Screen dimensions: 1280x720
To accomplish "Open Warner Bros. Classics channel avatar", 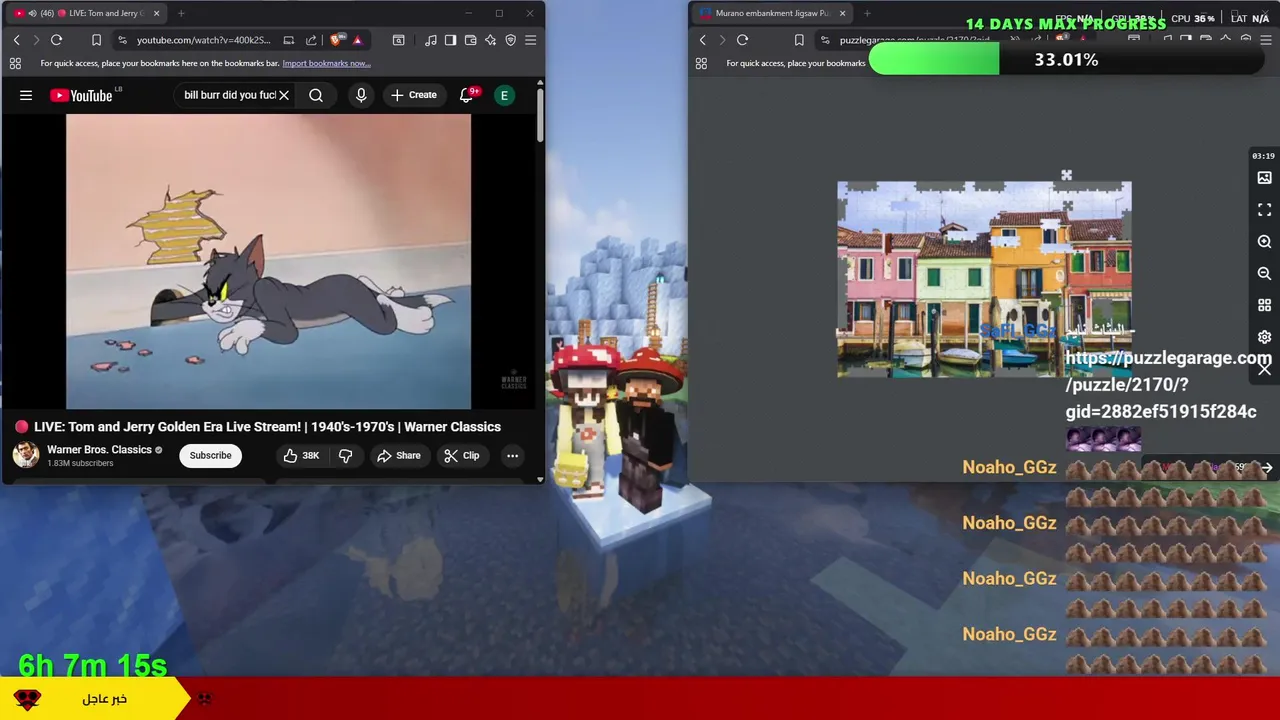I will 26,455.
